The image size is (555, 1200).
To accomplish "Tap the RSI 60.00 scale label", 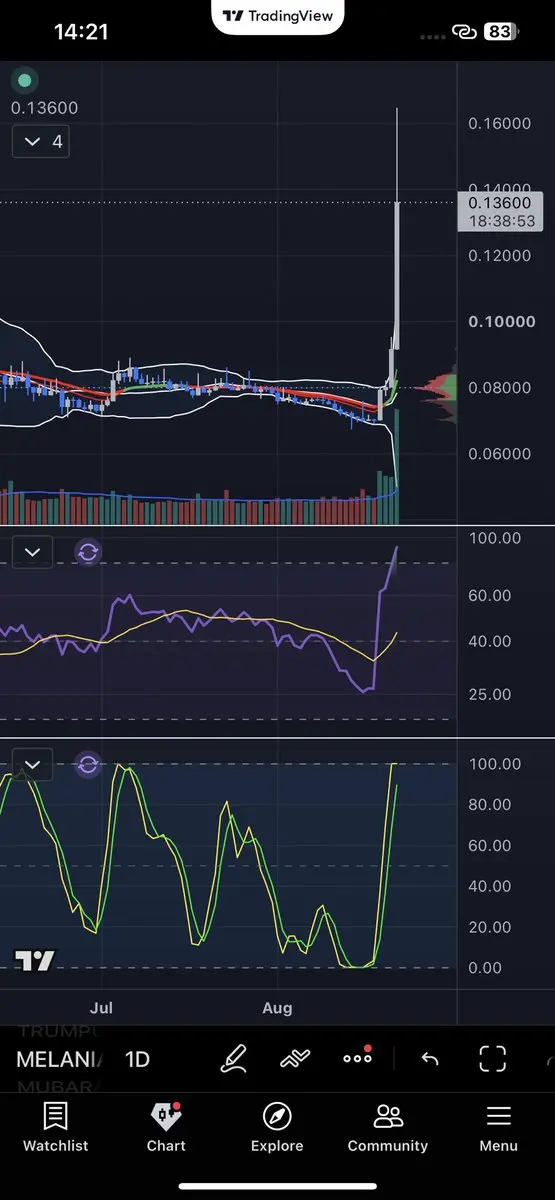I will click(490, 596).
